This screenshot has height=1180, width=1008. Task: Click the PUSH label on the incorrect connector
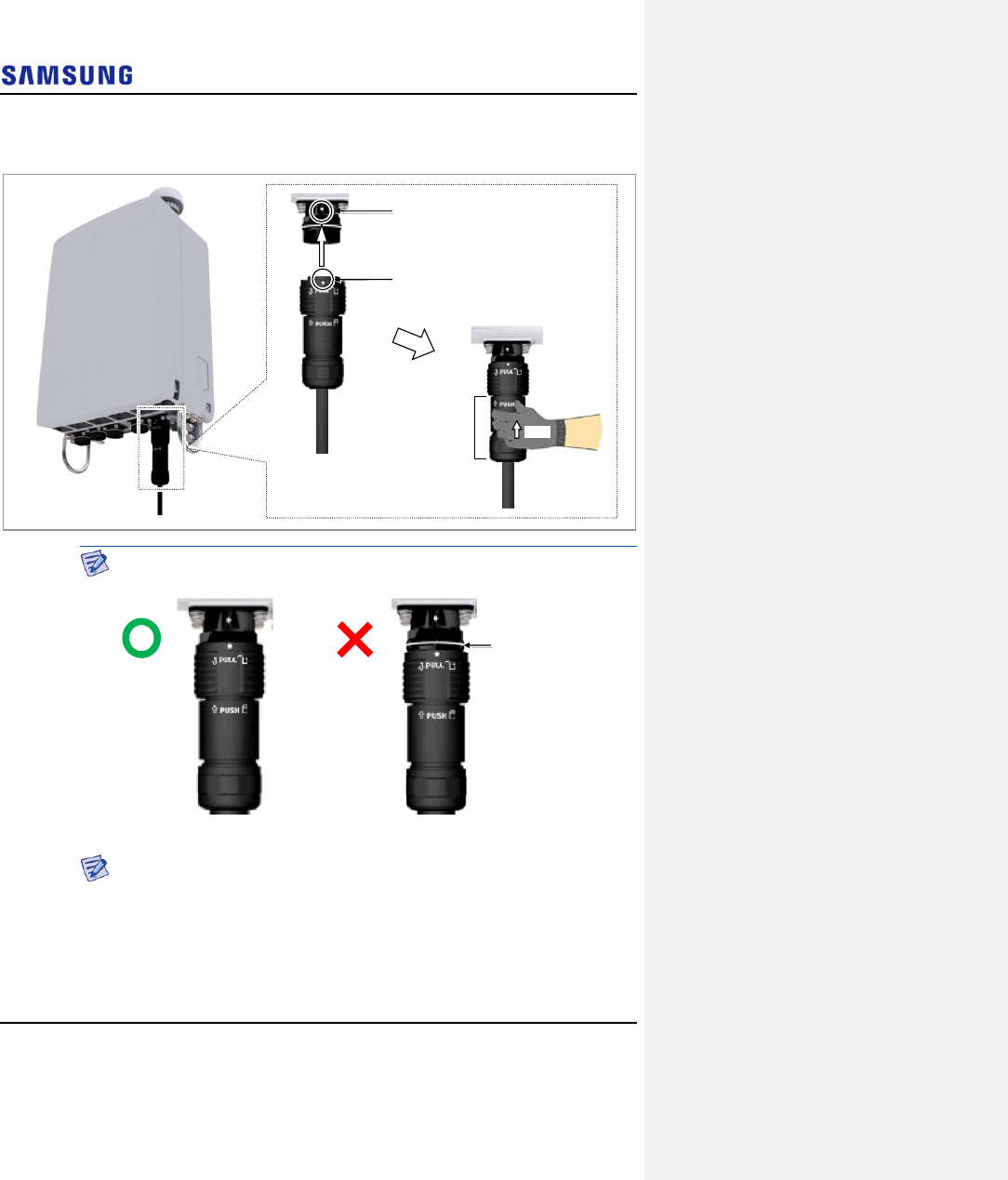pos(436,715)
